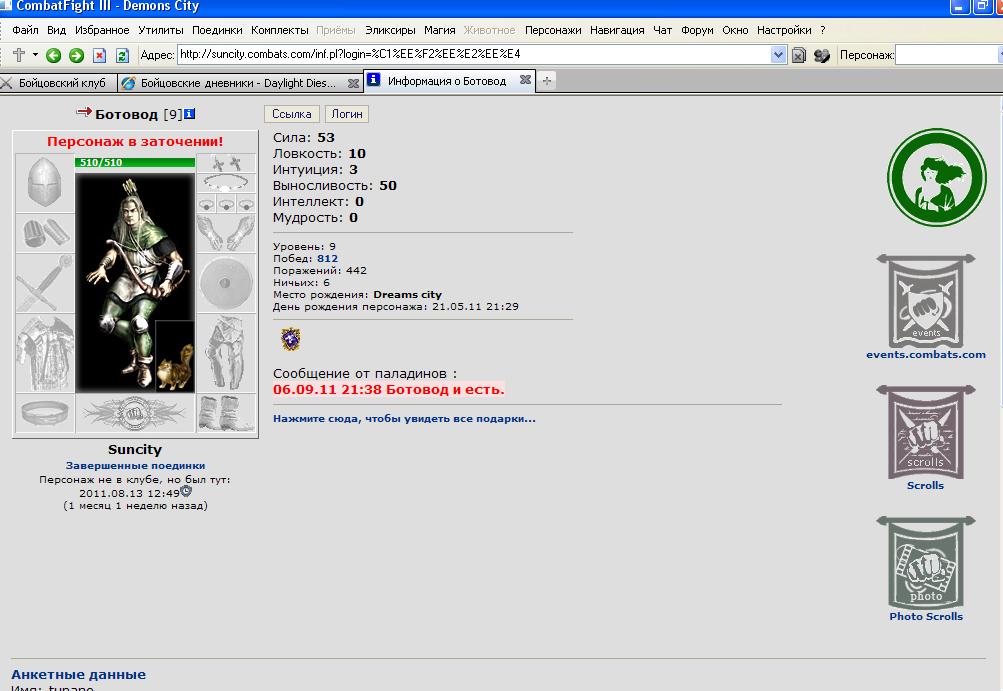Screen dimensions: 1003x691
Task: Open the events.combats.com link
Action: [926, 354]
